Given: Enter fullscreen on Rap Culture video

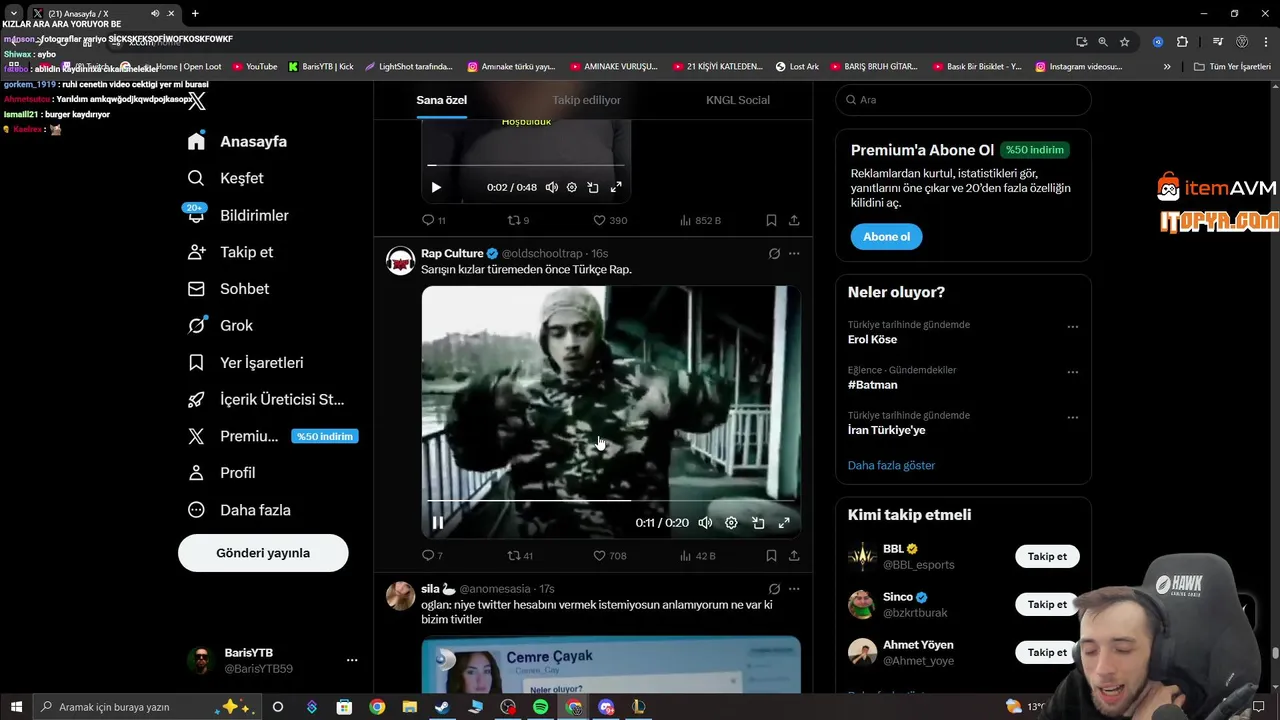Looking at the screenshot, I should coord(784,522).
